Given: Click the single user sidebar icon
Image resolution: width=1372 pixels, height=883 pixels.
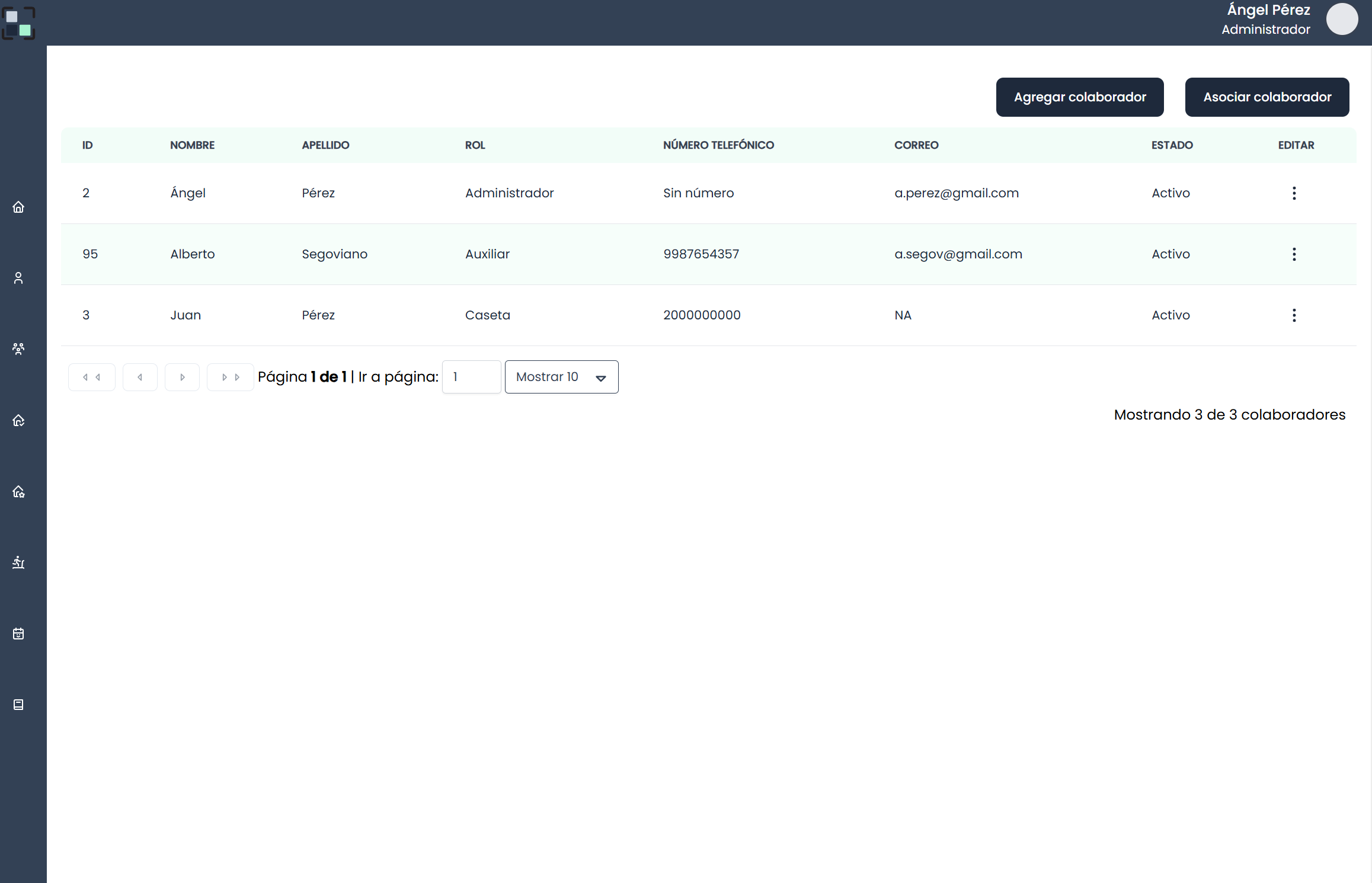Looking at the screenshot, I should click(x=18, y=278).
